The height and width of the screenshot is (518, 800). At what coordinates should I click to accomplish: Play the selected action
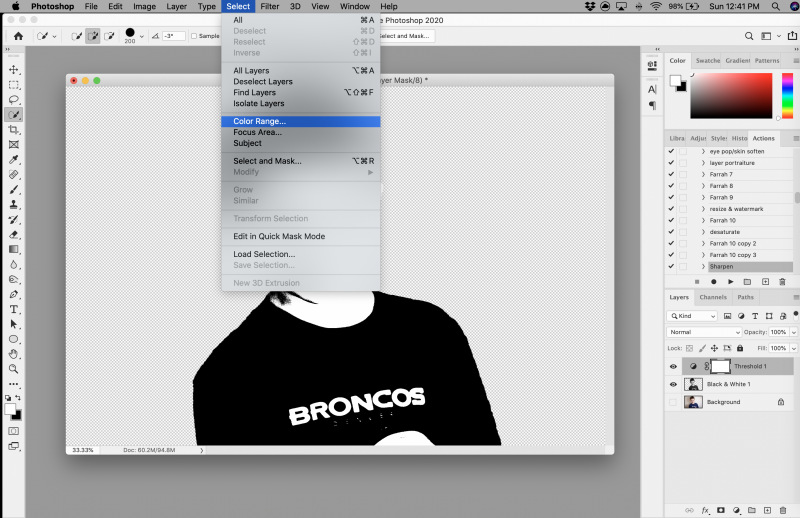(x=731, y=282)
